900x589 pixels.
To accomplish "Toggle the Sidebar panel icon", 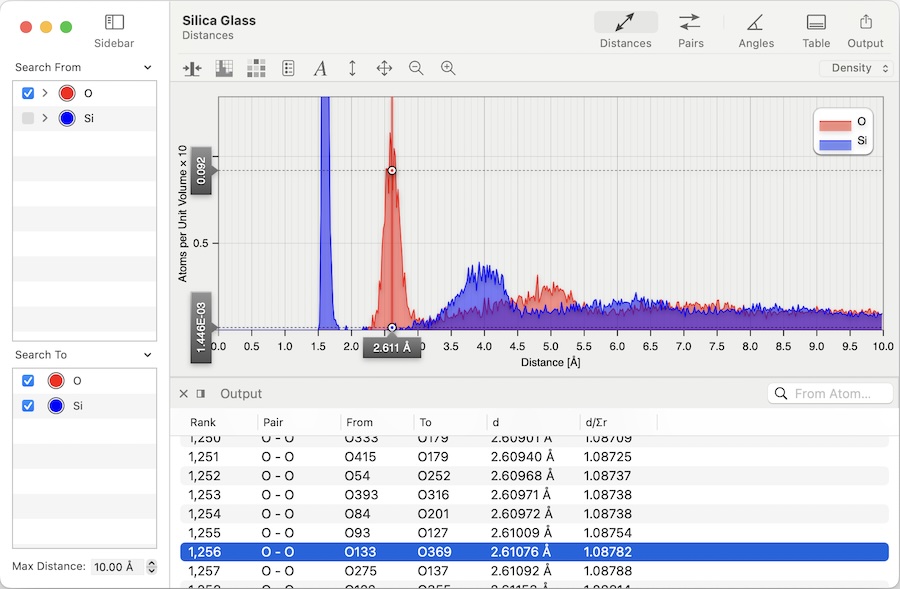I will pos(114,22).
